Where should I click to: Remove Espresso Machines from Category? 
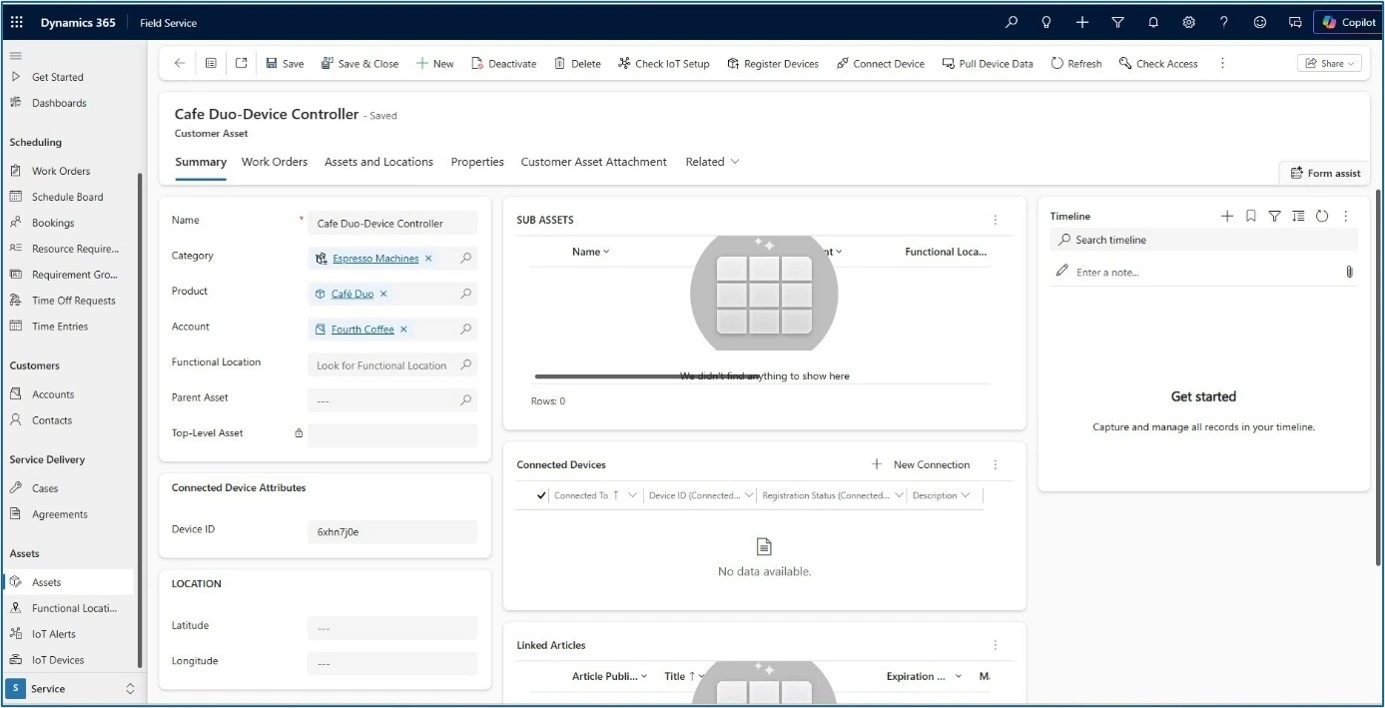429,258
